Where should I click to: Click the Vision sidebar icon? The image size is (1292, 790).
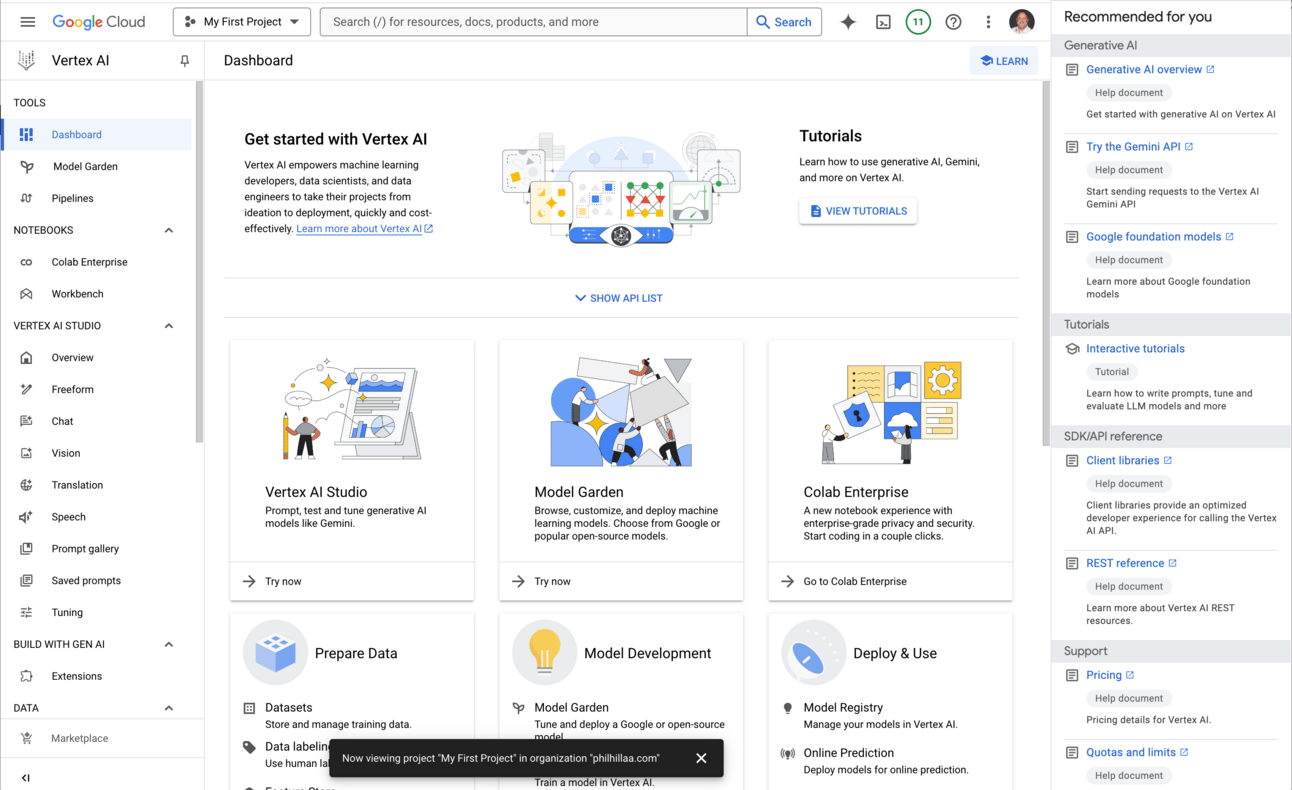[x=26, y=453]
